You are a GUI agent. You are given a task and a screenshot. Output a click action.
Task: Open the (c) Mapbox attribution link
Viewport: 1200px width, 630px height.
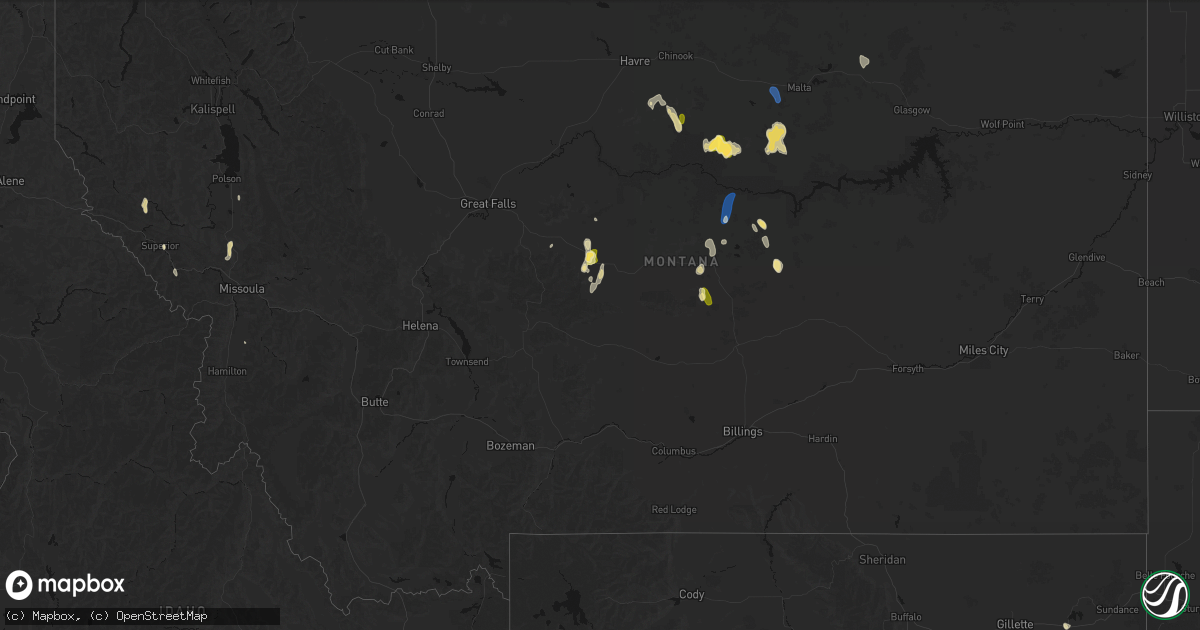[x=42, y=616]
